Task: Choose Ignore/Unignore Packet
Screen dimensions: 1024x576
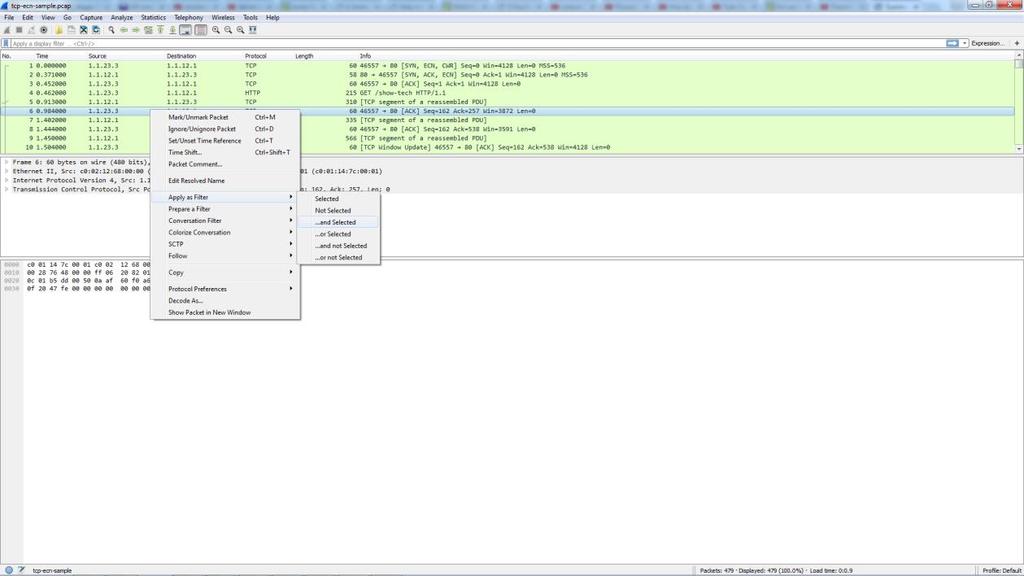Action: point(225,129)
